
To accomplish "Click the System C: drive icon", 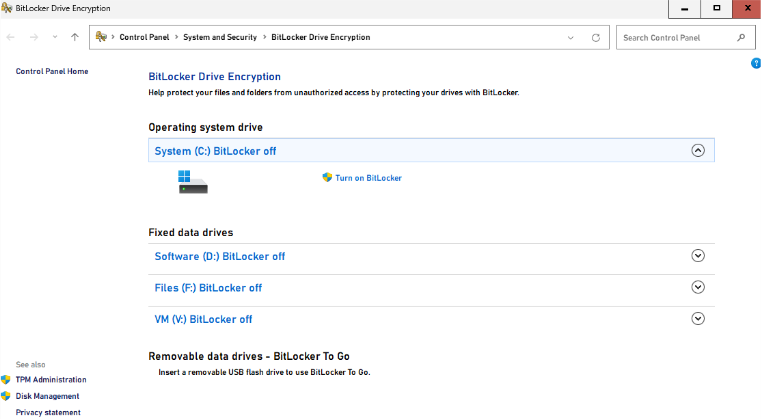I will pos(192,181).
